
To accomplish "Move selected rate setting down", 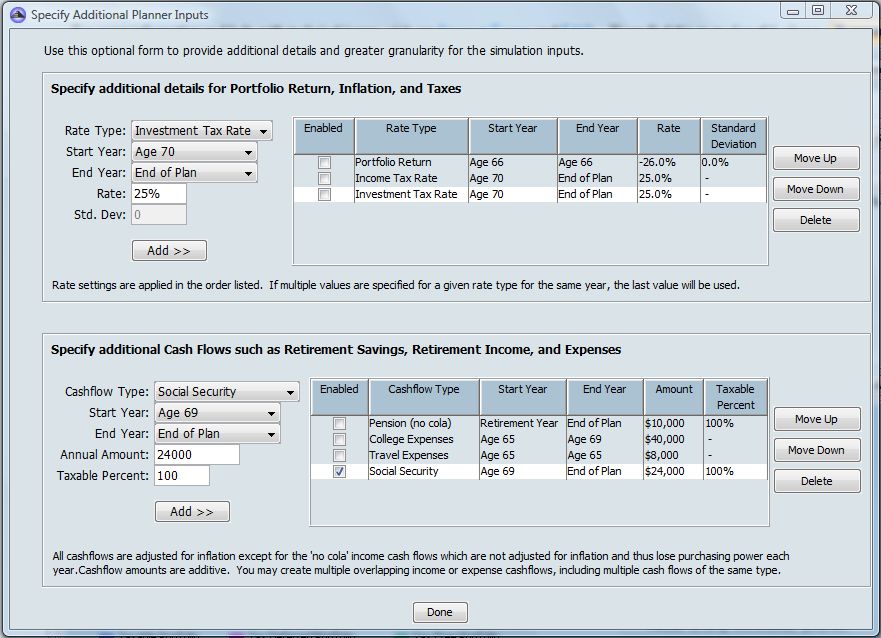I will pos(816,189).
